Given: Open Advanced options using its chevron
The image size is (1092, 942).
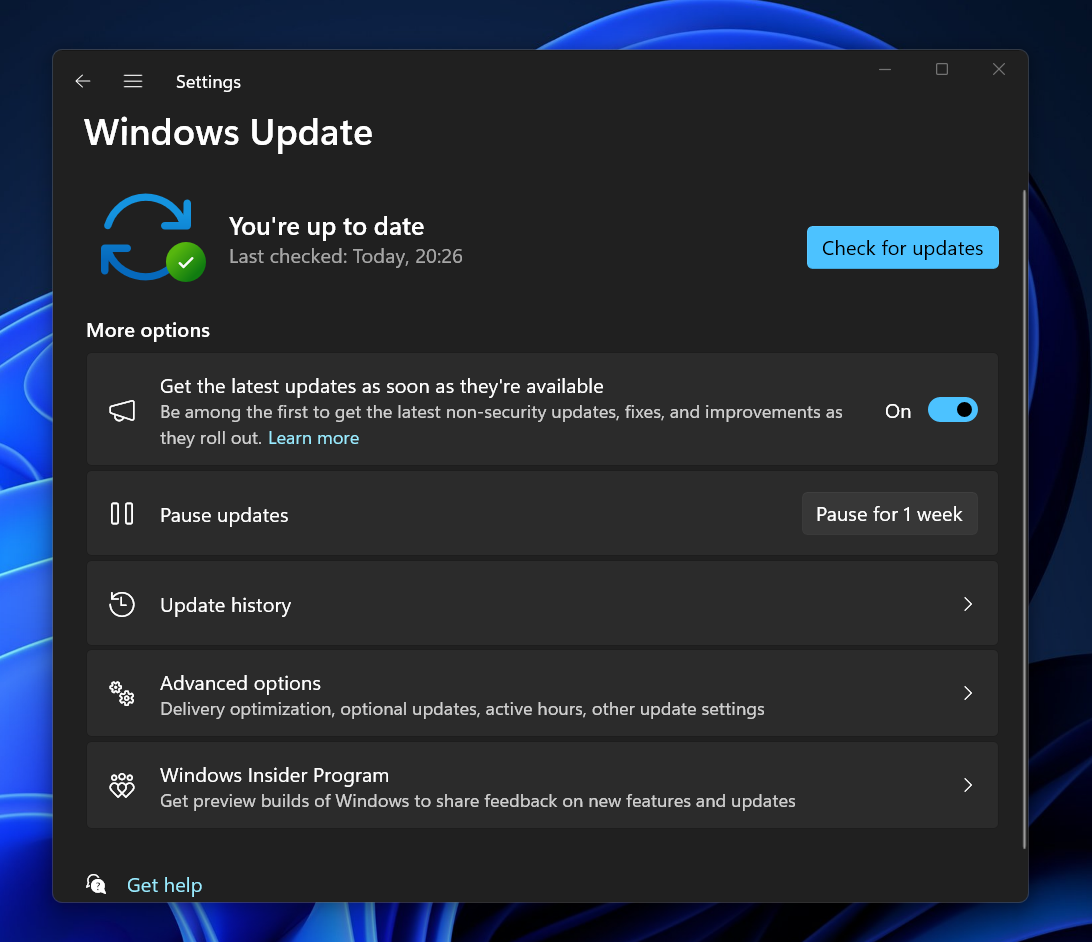Looking at the screenshot, I should click(x=967, y=693).
